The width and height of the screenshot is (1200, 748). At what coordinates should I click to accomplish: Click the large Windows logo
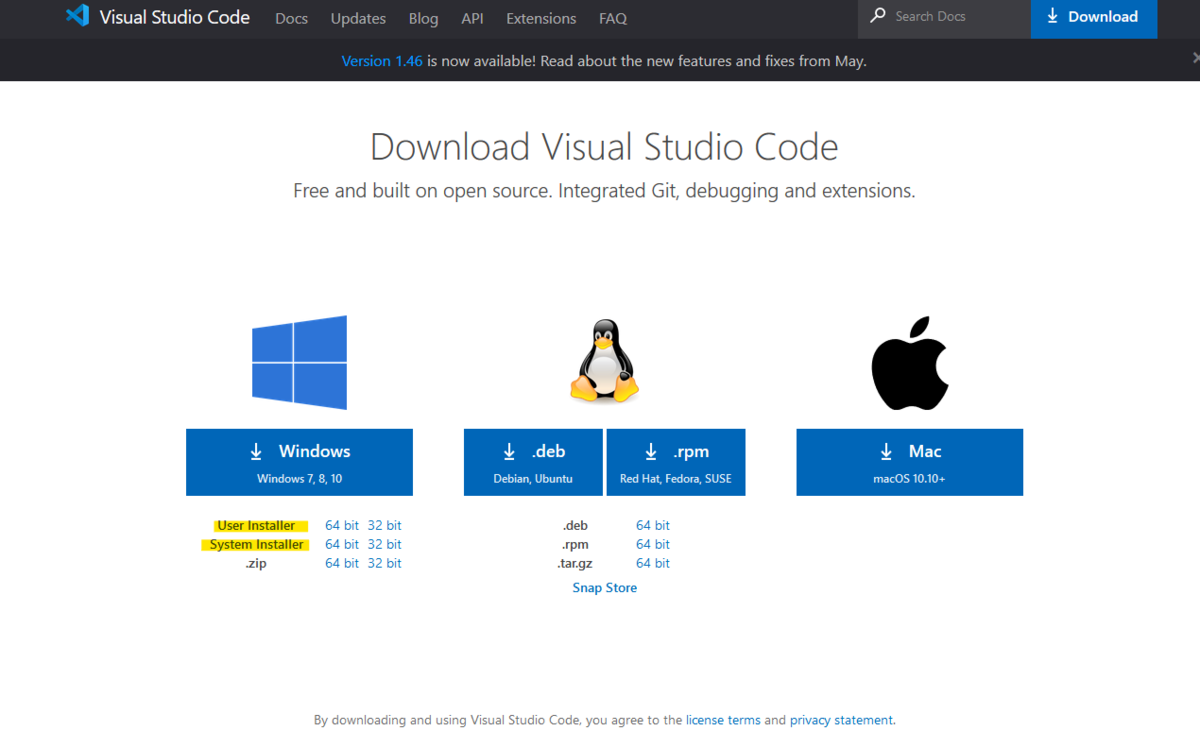coord(299,362)
